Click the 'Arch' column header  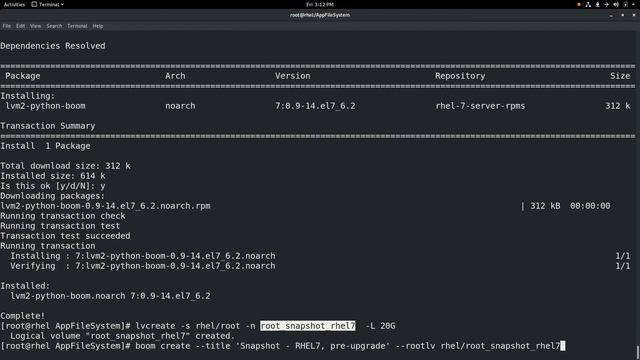pyautogui.click(x=175, y=76)
